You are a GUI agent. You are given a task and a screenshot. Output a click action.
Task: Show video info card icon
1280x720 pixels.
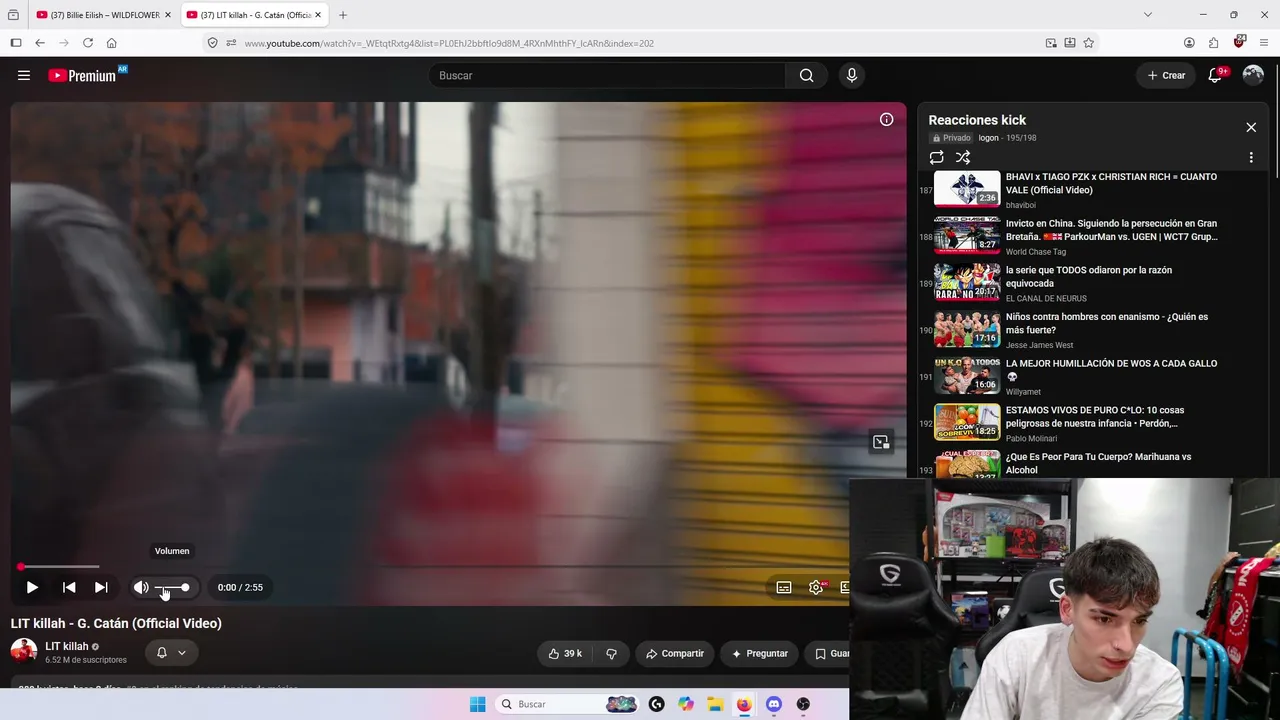pos(886,119)
